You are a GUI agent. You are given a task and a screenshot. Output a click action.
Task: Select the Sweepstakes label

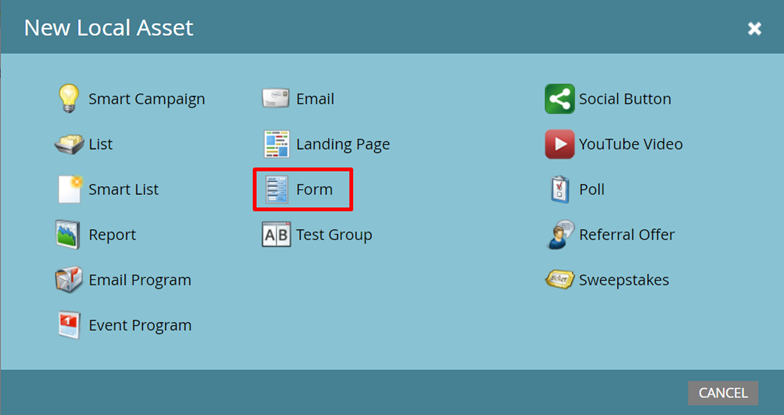(x=624, y=280)
